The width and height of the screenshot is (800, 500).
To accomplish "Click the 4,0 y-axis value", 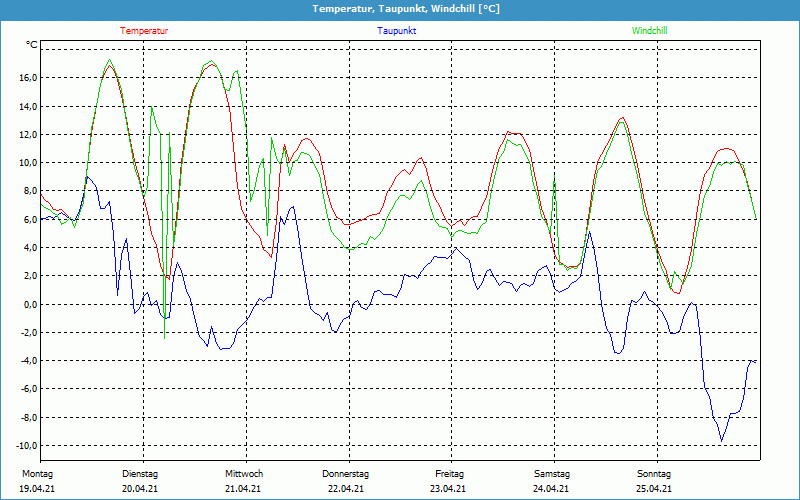I will coord(31,248).
